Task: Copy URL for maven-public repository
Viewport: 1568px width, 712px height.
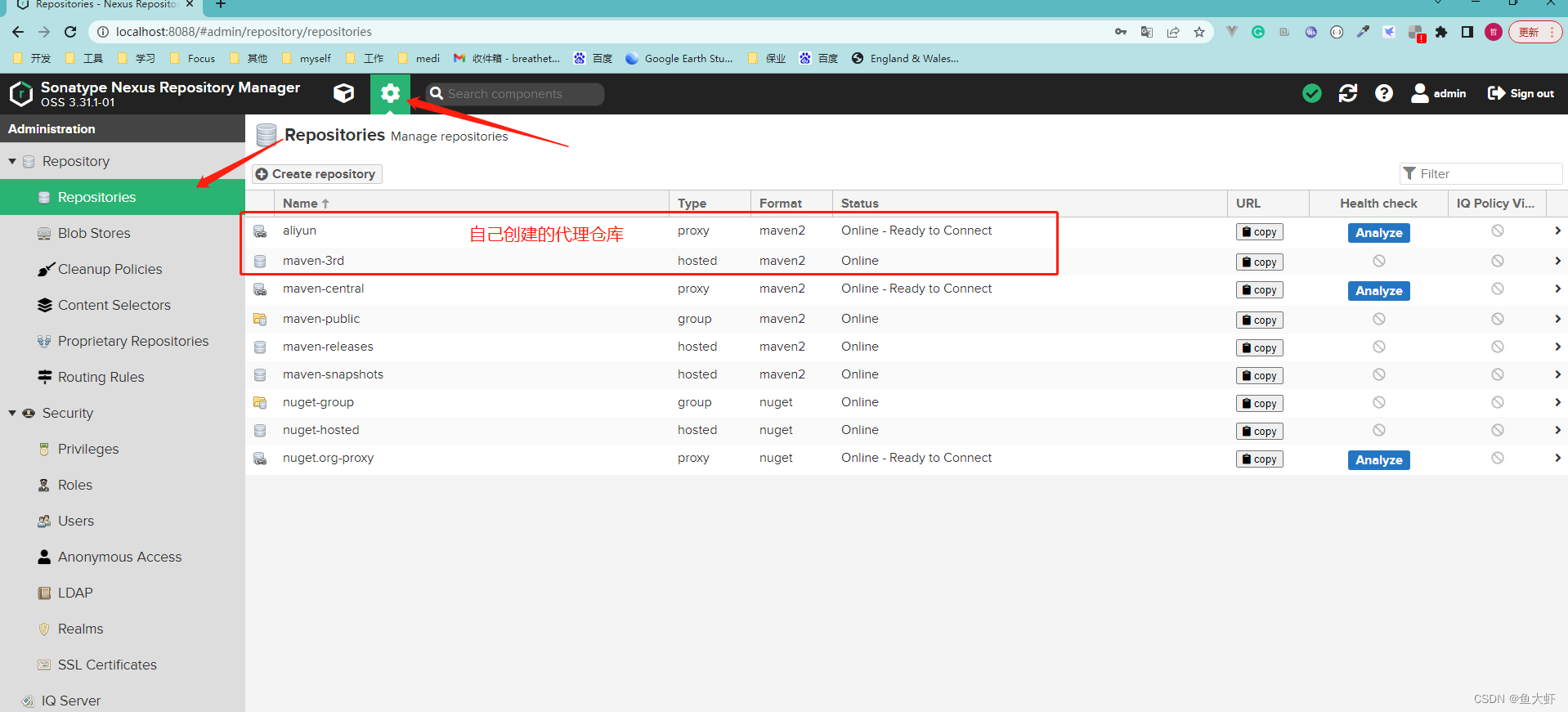Action: click(1259, 320)
